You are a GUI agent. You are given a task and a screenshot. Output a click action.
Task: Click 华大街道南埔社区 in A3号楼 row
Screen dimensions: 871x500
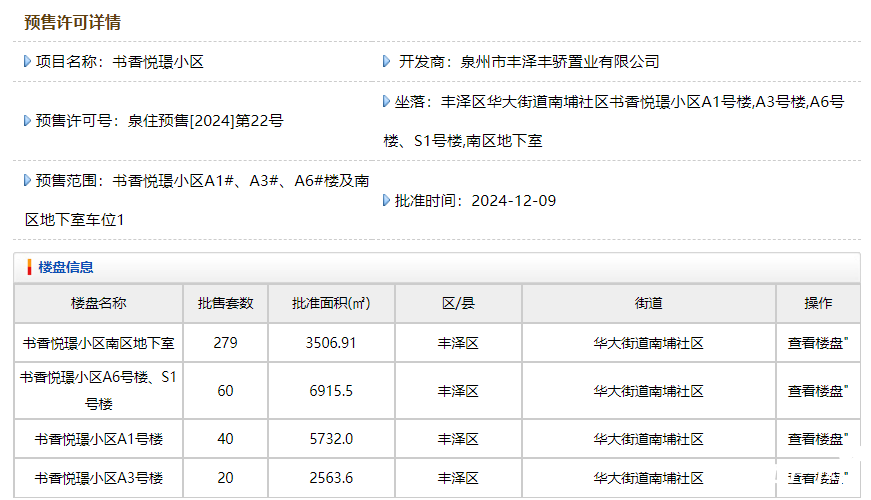click(649, 478)
